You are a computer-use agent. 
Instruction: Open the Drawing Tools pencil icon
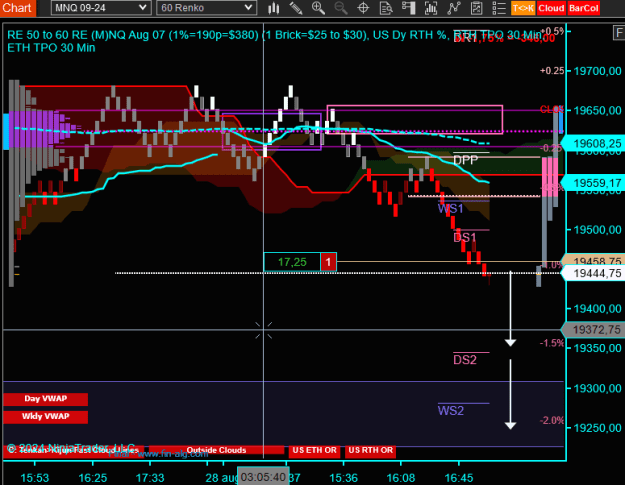(295, 8)
